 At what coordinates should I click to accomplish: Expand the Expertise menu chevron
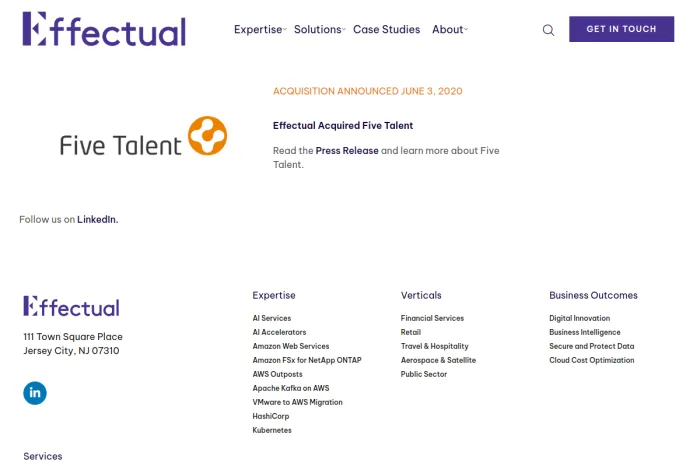click(284, 29)
